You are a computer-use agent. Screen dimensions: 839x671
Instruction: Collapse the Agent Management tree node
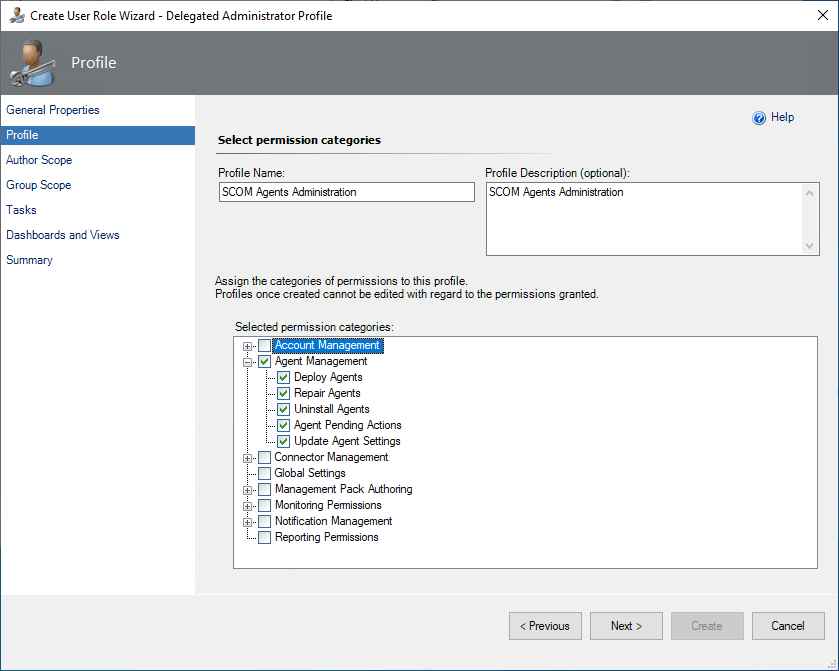(247, 362)
